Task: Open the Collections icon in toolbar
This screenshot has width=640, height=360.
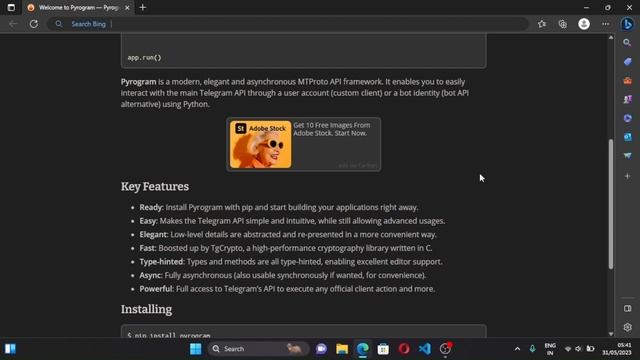Action: point(563,24)
